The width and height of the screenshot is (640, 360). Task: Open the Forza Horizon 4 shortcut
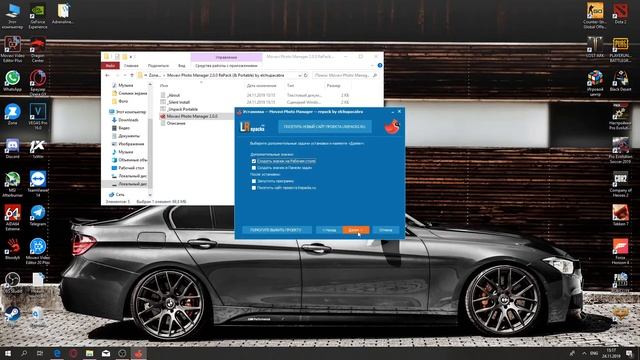coord(620,251)
